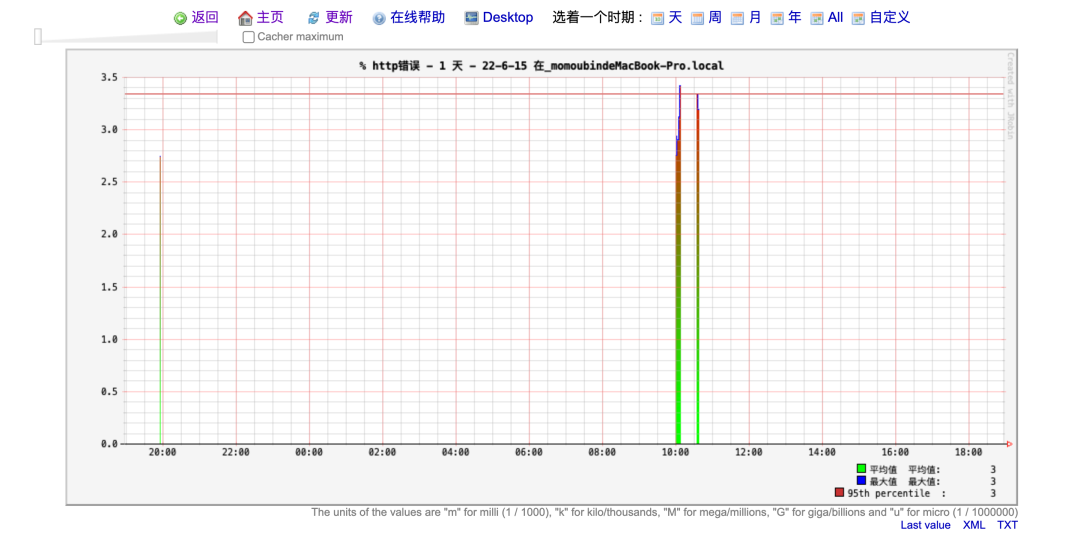
Task: Click the 返回 link
Action: pyautogui.click(x=205, y=17)
